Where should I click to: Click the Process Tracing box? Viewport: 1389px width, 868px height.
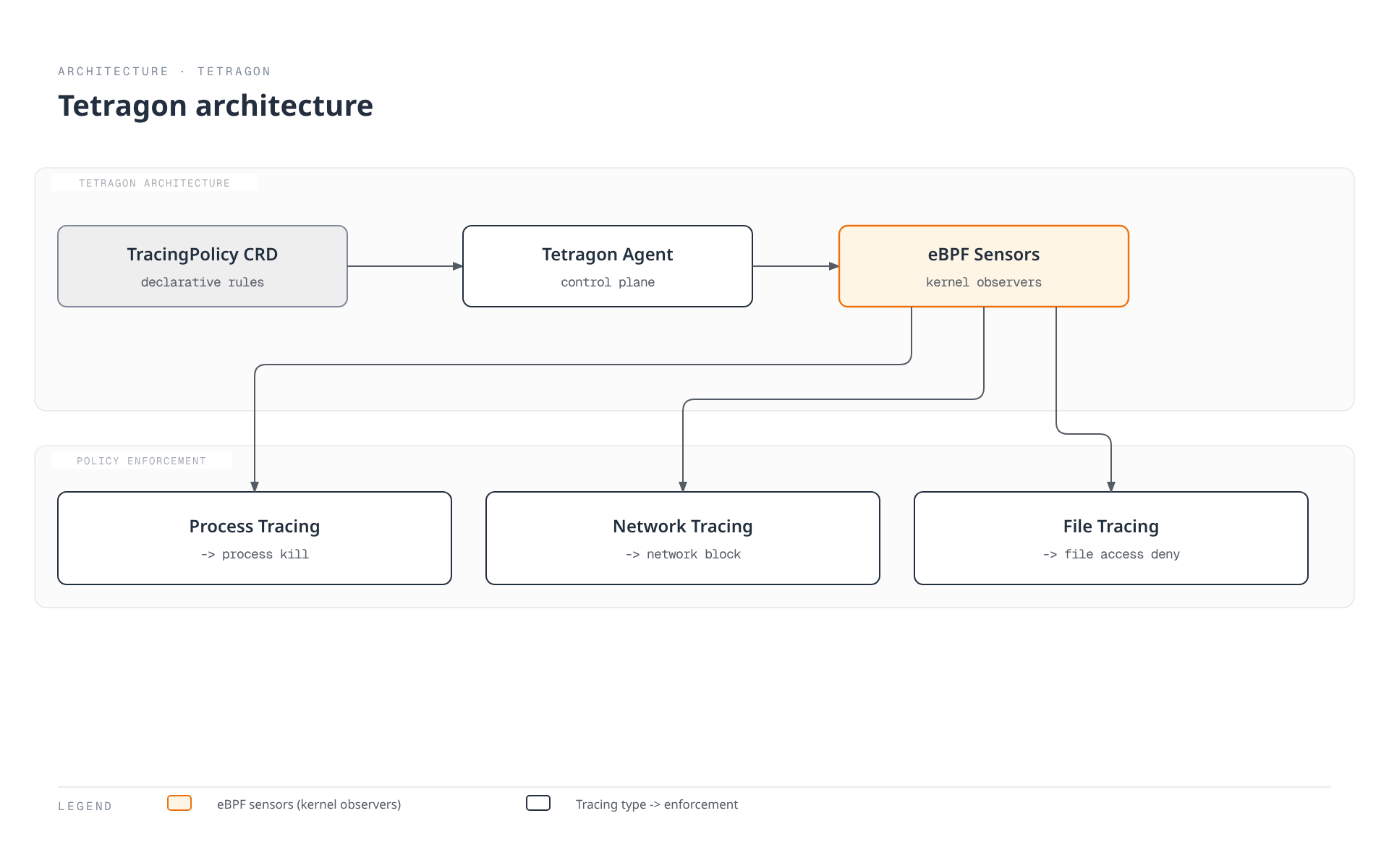(x=255, y=538)
